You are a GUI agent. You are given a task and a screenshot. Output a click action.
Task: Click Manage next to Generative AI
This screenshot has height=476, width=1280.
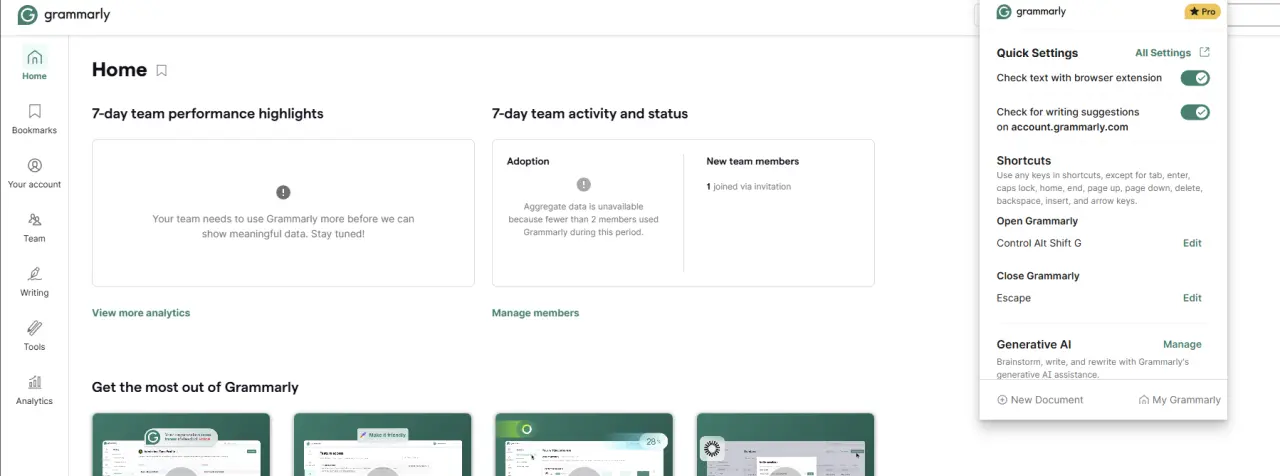(x=1182, y=344)
